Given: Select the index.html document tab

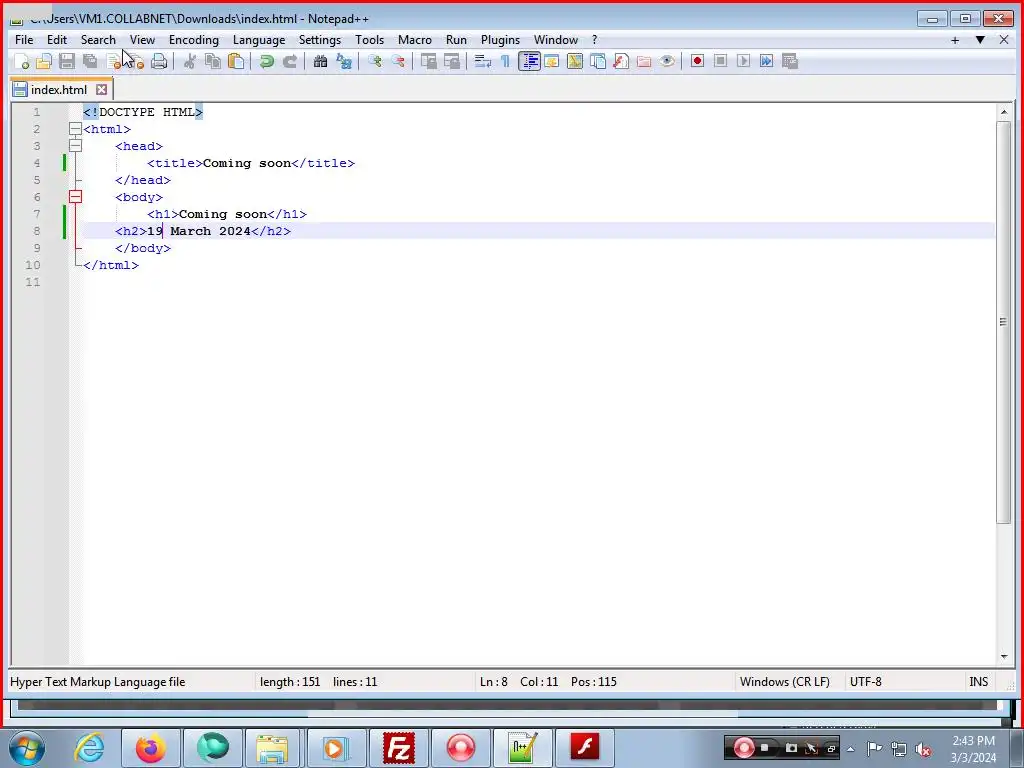Looking at the screenshot, I should pos(59,89).
